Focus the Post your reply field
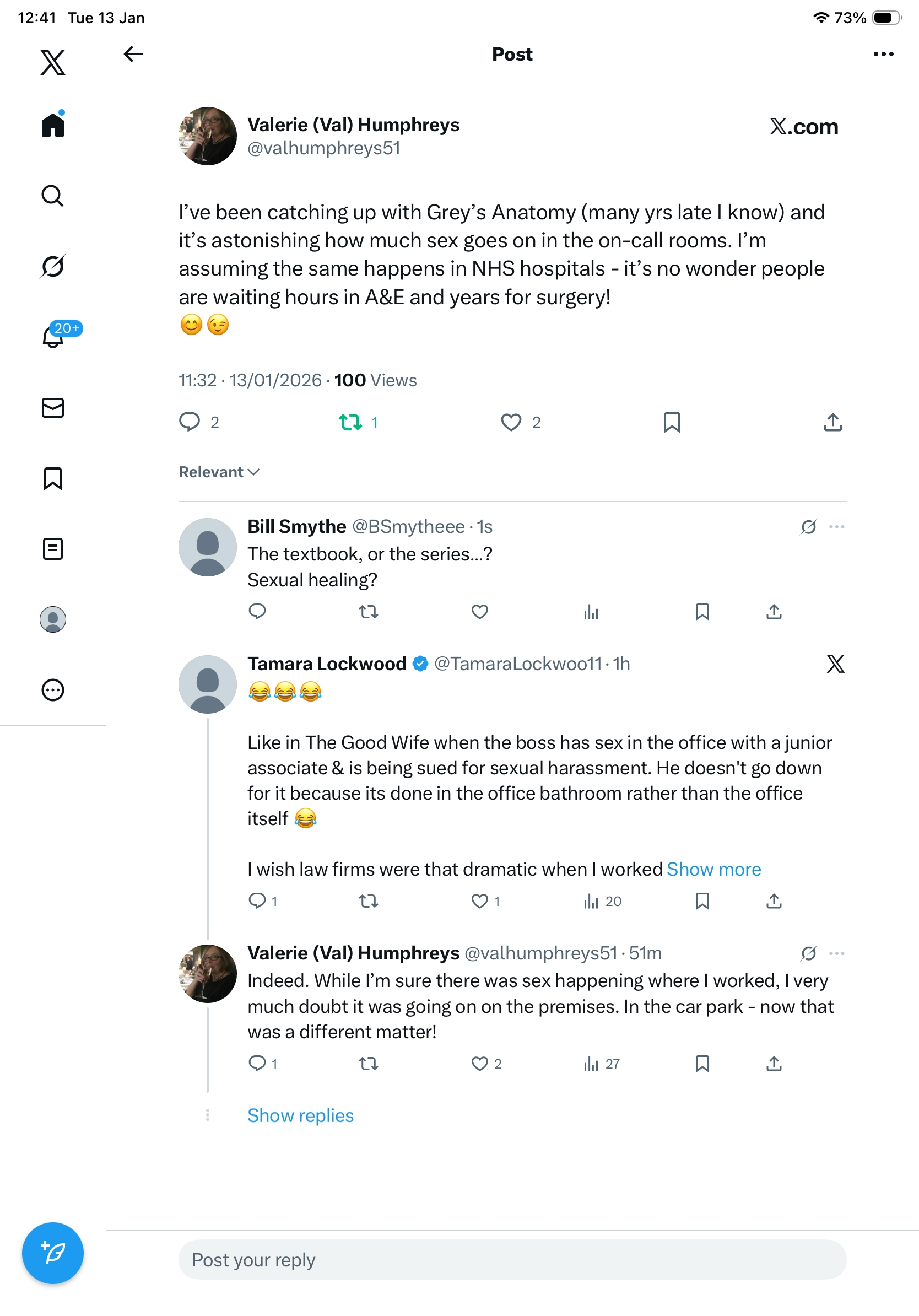The width and height of the screenshot is (919, 1316). tap(512, 1259)
